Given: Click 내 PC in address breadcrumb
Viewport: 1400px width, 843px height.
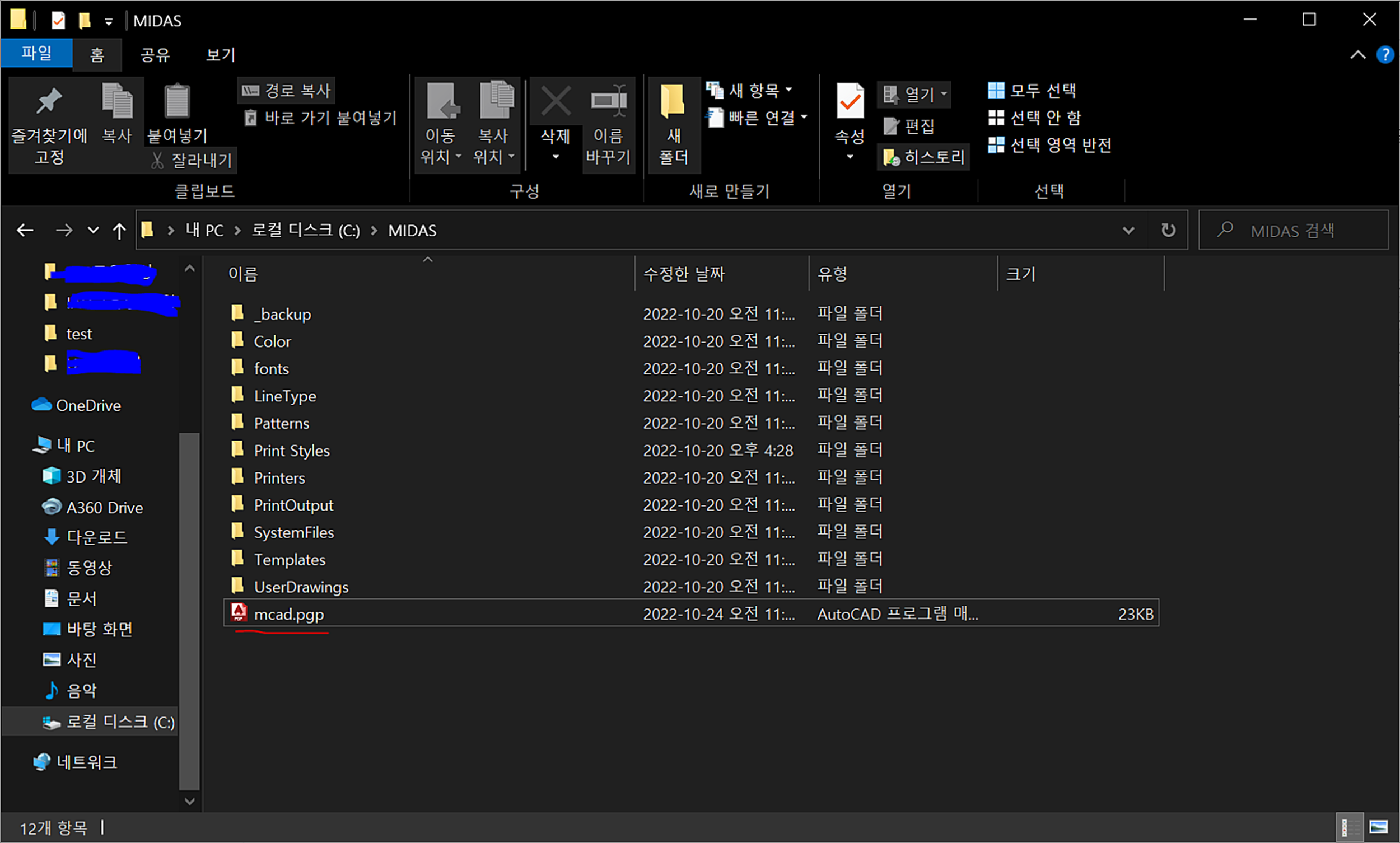Looking at the screenshot, I should (204, 230).
